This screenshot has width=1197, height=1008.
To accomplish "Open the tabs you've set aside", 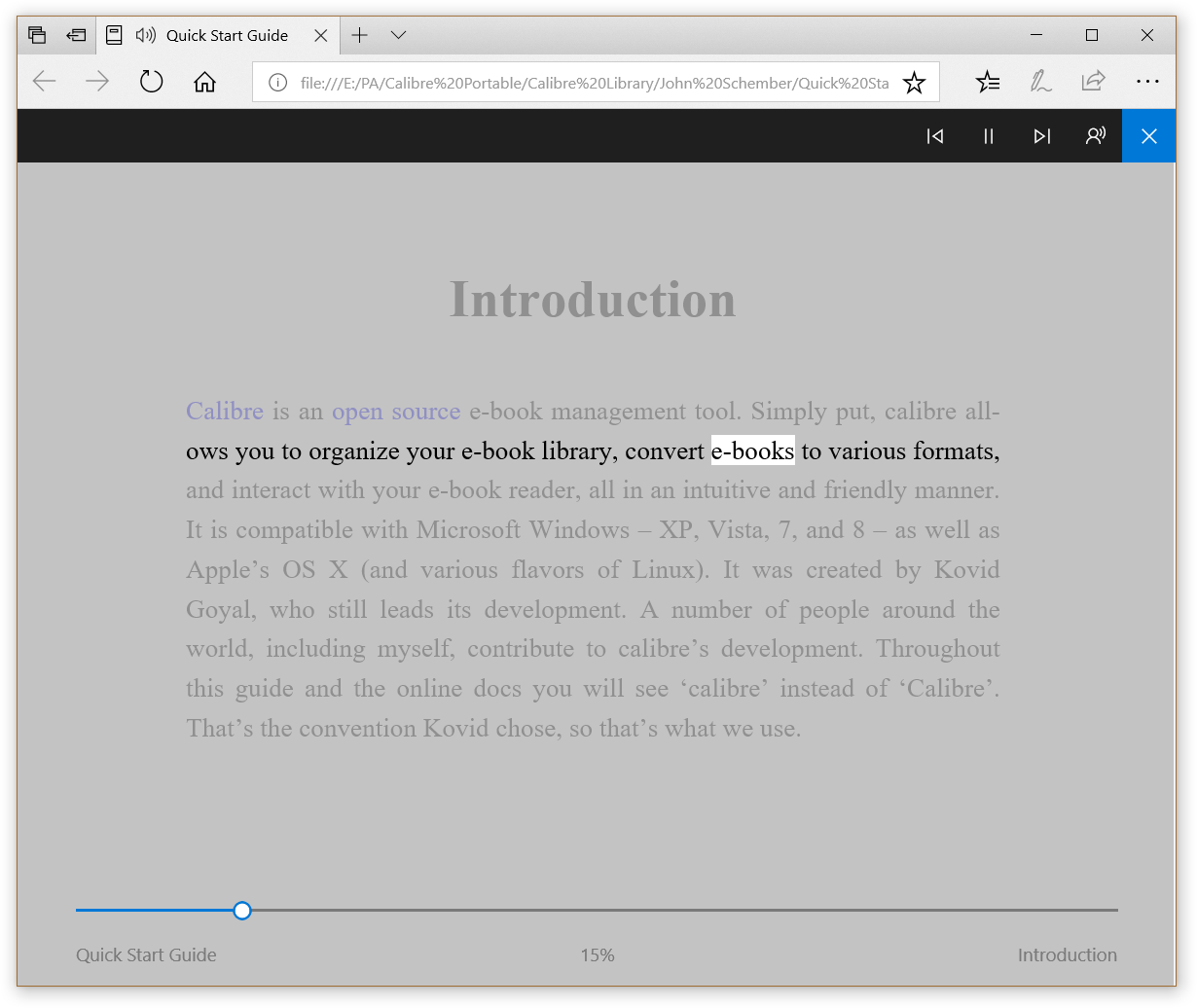I will click(37, 35).
